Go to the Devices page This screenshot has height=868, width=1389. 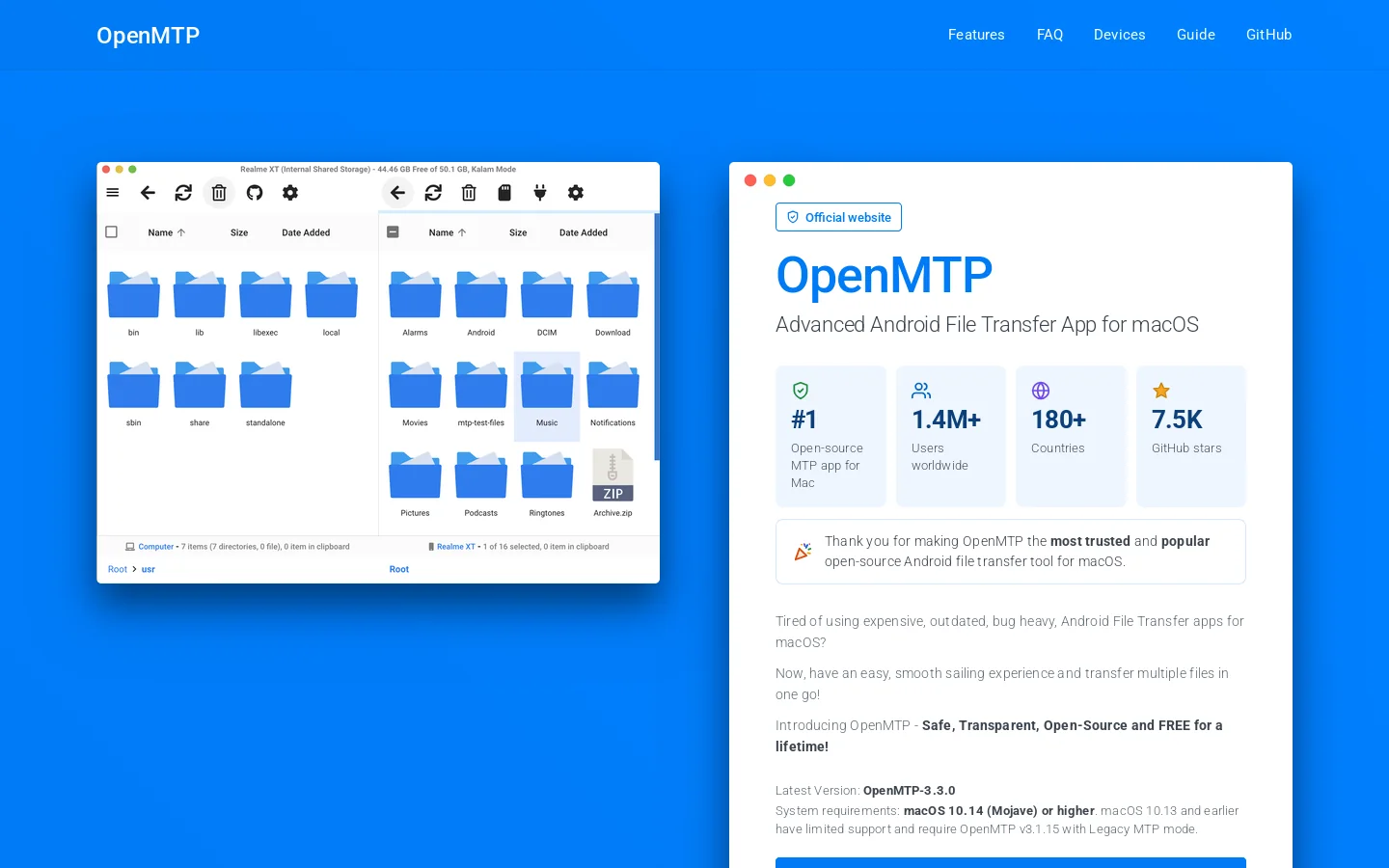point(1120,35)
